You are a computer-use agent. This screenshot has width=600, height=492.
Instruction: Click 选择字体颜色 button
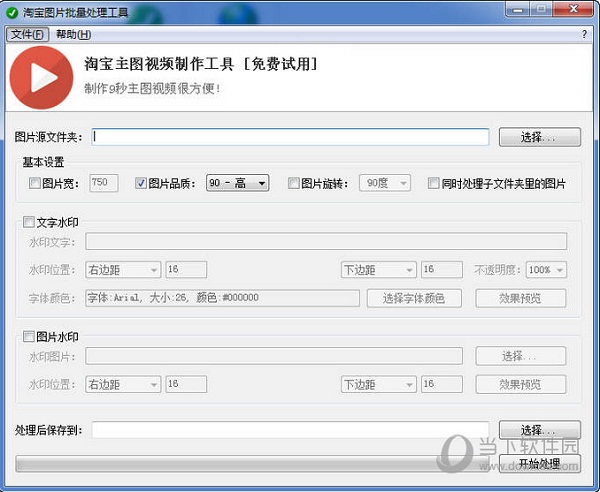click(414, 298)
